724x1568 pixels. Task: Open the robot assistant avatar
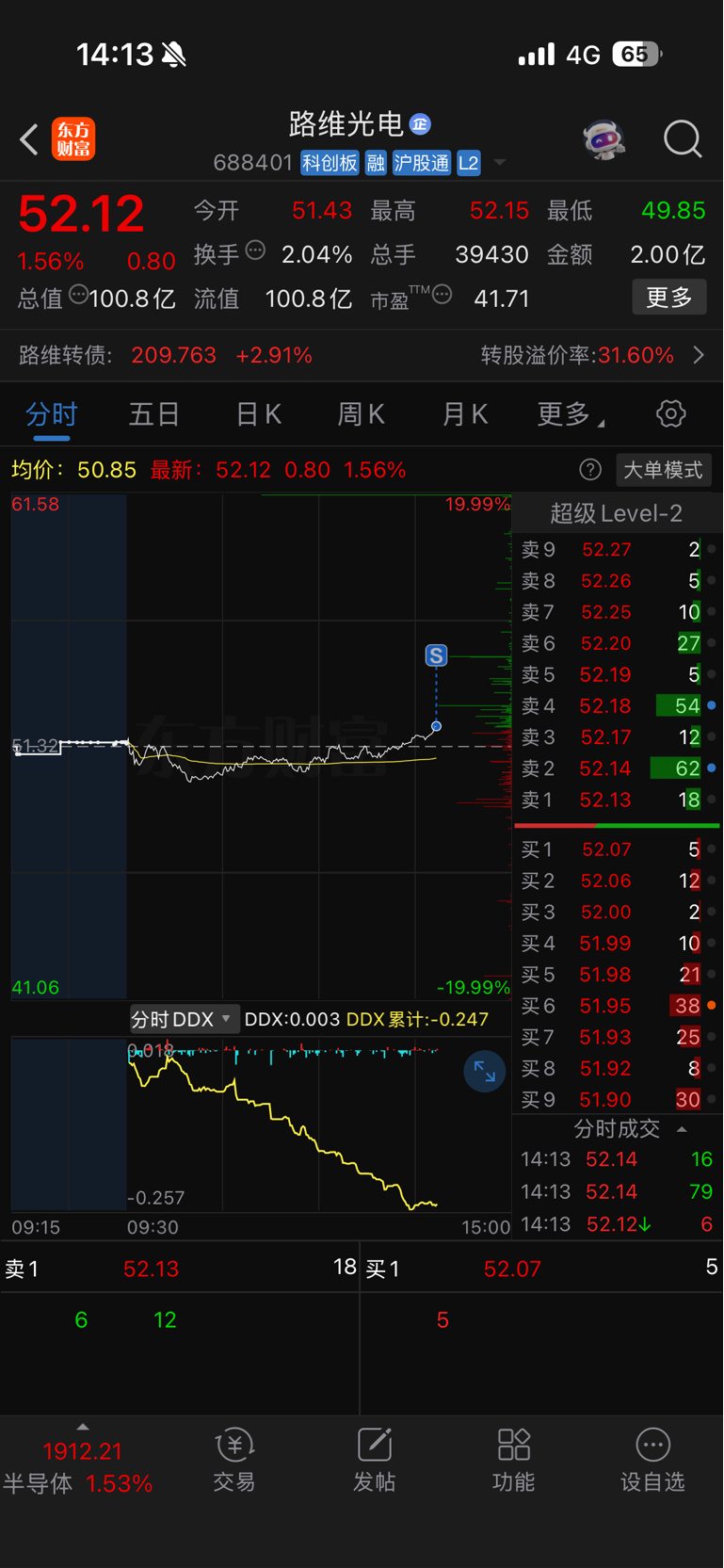(603, 139)
